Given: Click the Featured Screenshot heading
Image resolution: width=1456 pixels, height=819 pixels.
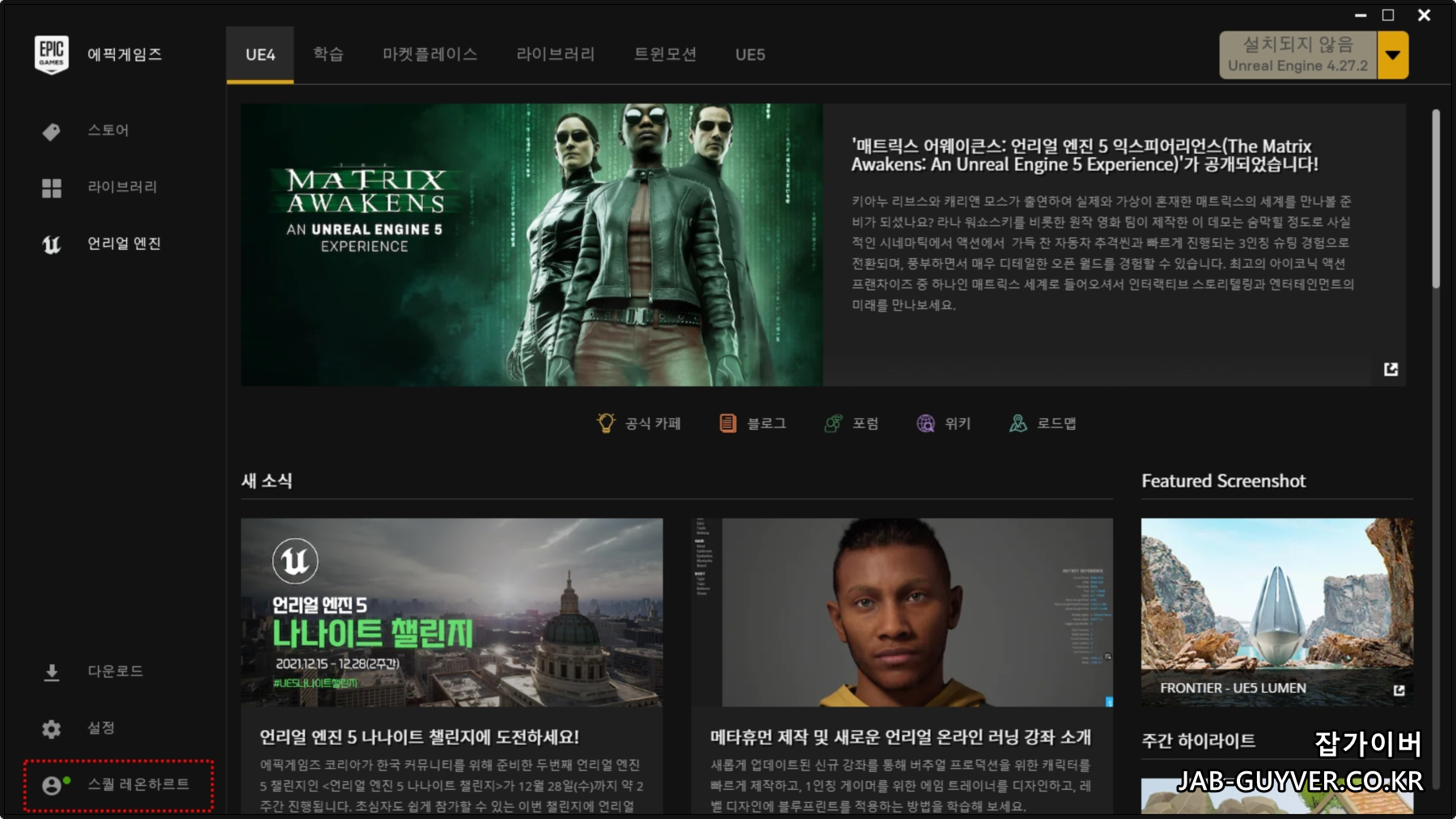Looking at the screenshot, I should (1224, 481).
